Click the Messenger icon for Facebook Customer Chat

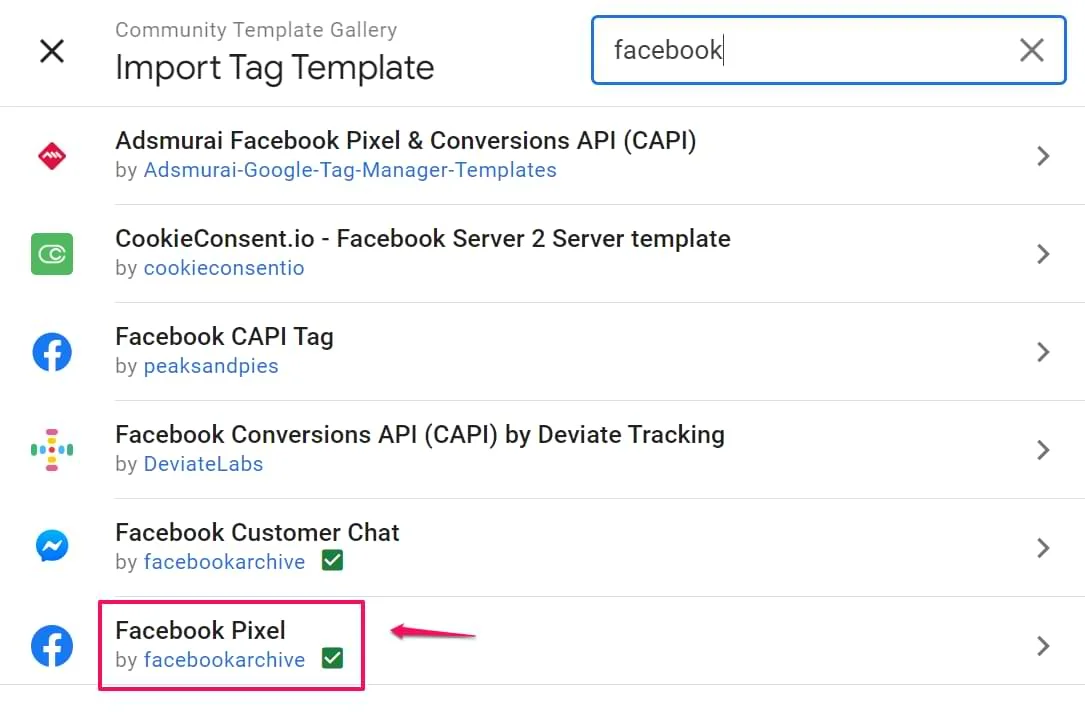click(x=51, y=546)
